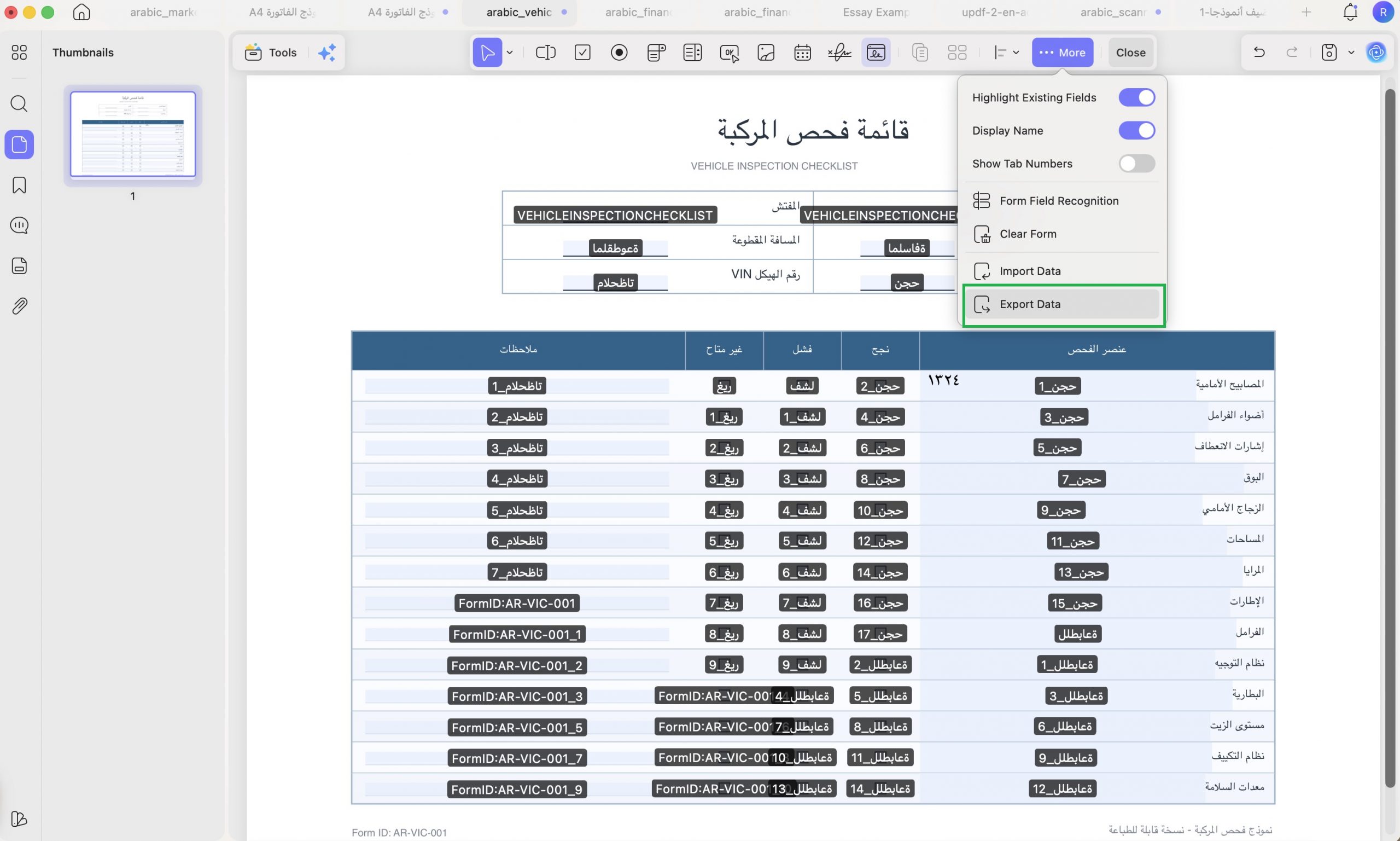Choose the image field tool
1400x841 pixels.
point(766,53)
